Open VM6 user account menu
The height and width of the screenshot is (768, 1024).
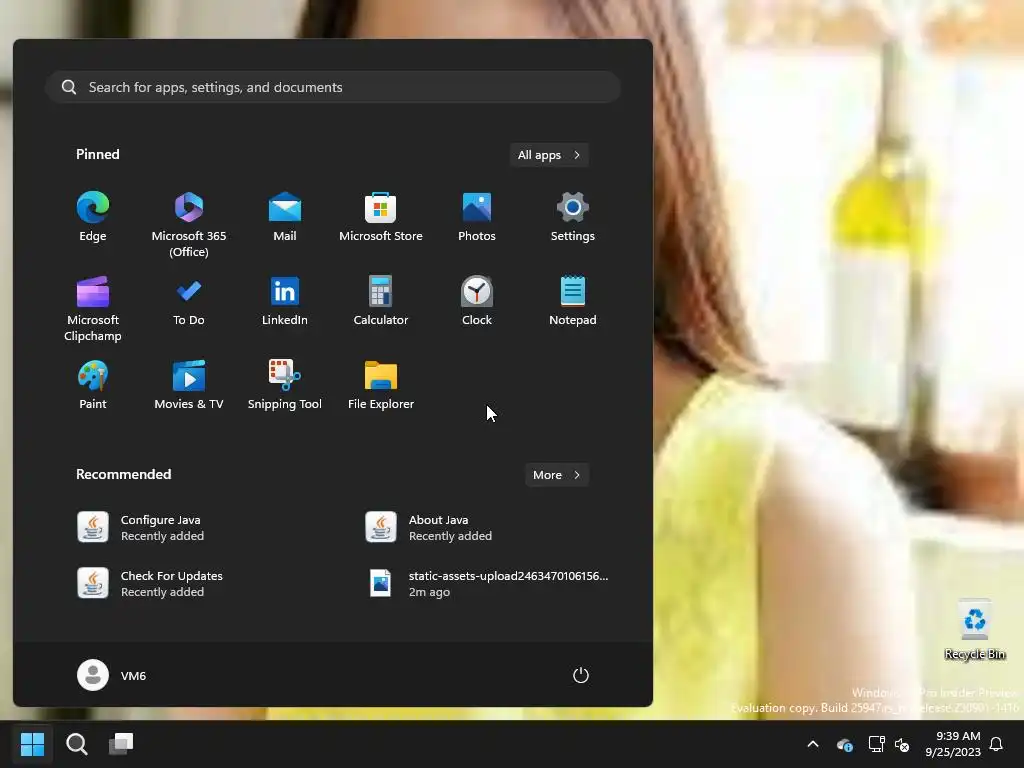(112, 675)
